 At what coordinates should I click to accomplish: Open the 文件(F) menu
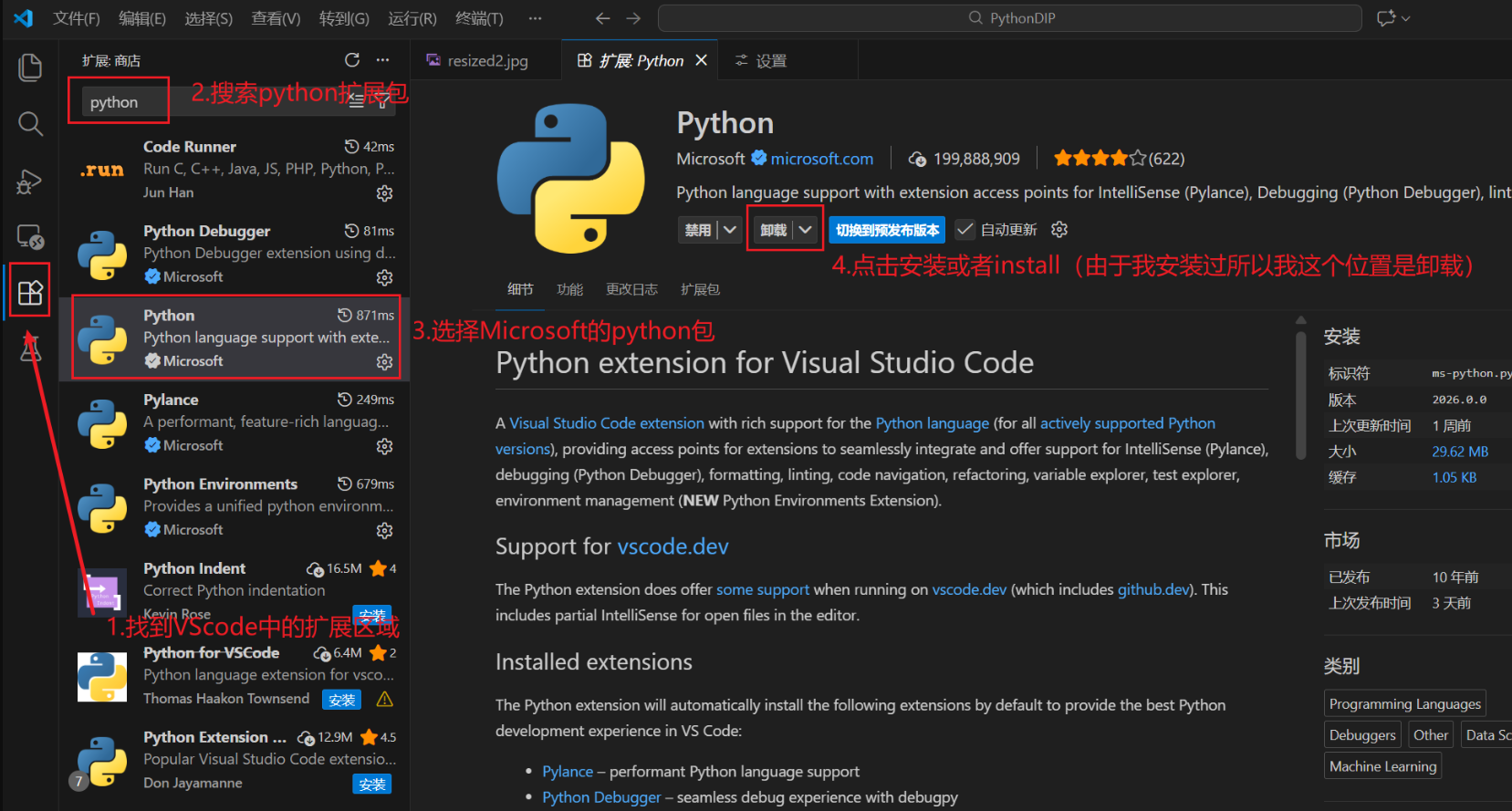point(77,18)
